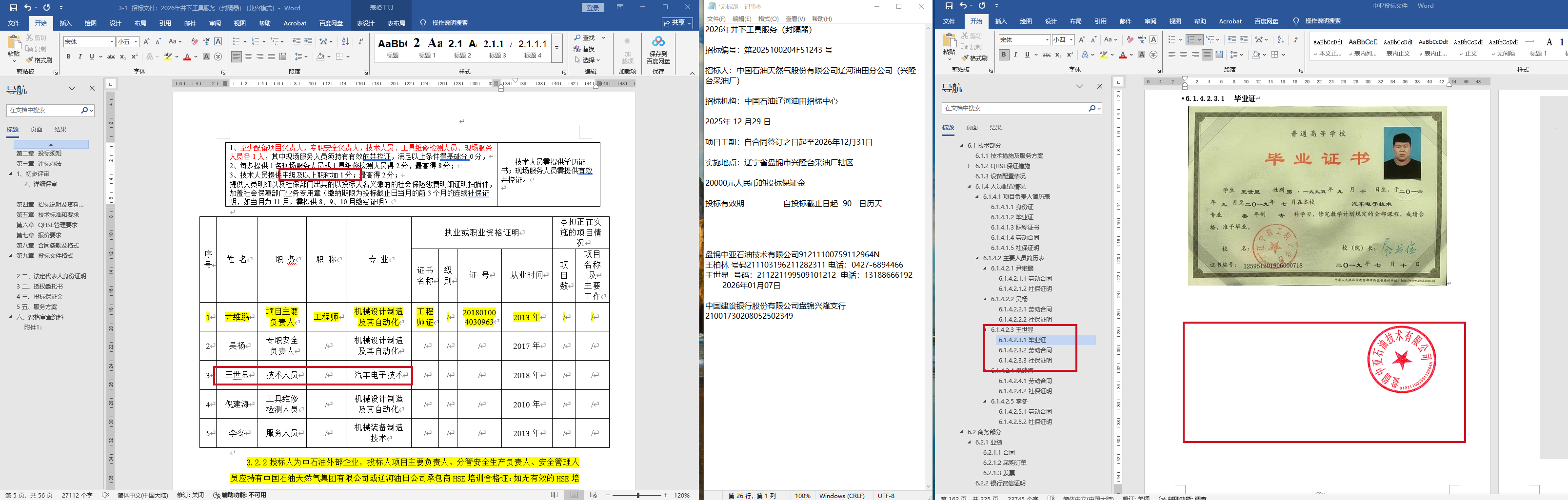The height and width of the screenshot is (500, 1568).
Task: Click the 登录 button in 招标文件 Word
Action: pyautogui.click(x=593, y=8)
